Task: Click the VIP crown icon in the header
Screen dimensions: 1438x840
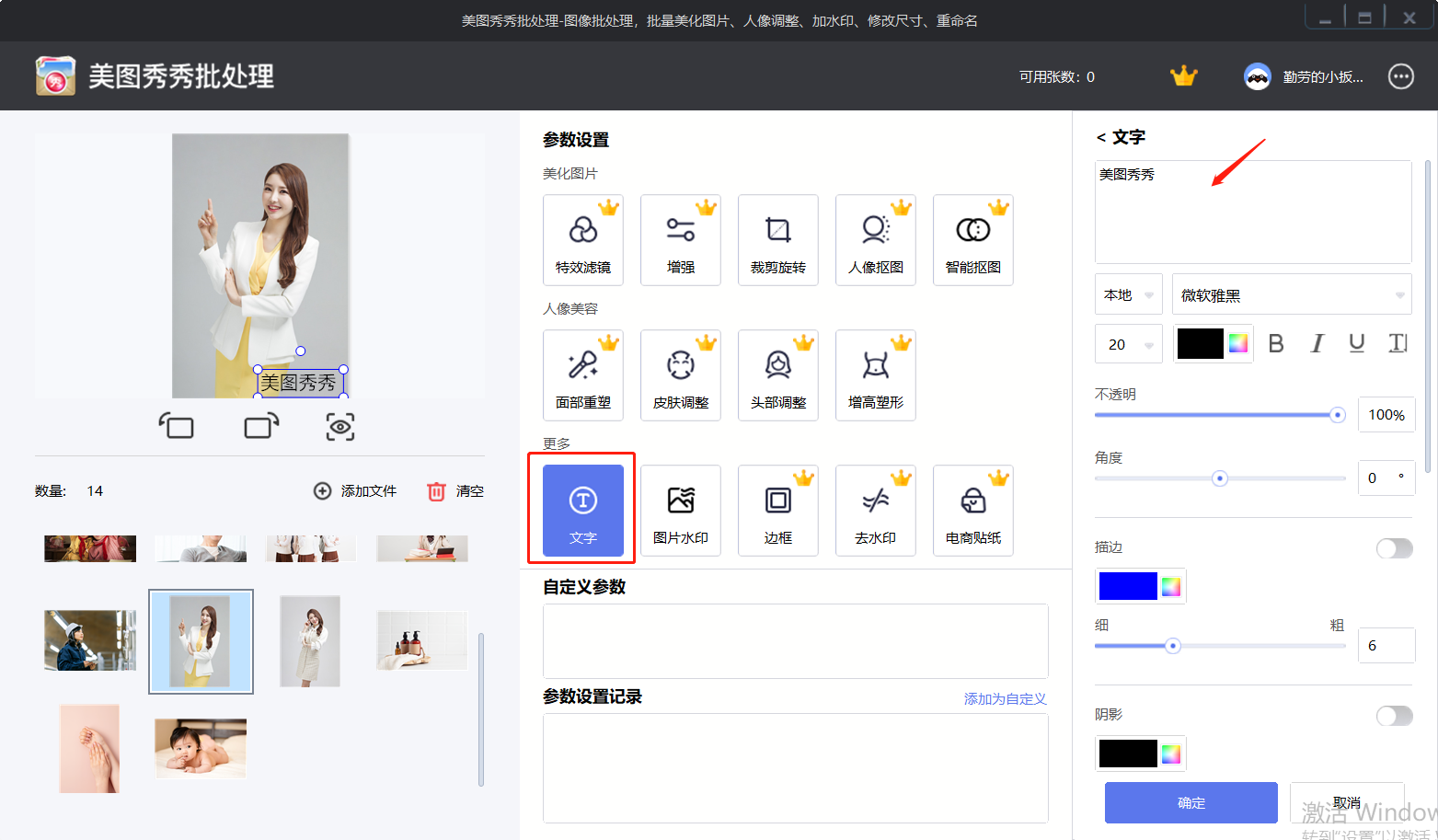Action: [x=1183, y=76]
